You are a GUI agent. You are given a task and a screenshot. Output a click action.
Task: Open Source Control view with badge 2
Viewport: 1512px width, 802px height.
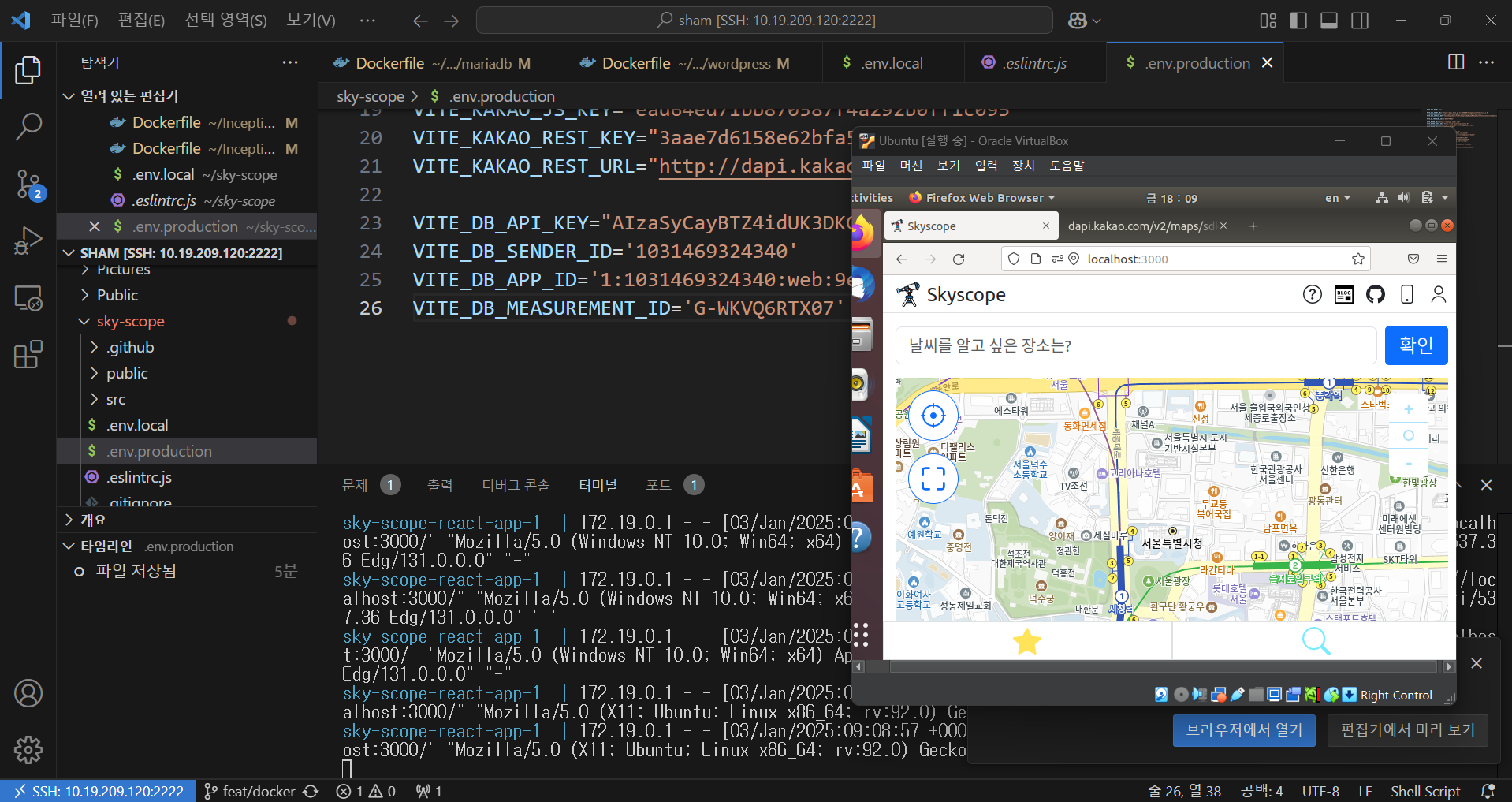pos(28,184)
